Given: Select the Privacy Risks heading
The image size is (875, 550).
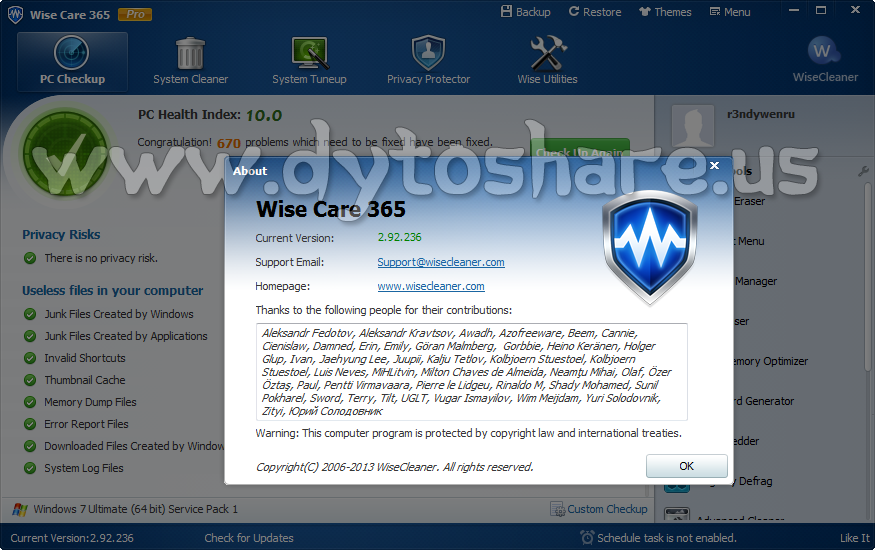Looking at the screenshot, I should click(x=61, y=234).
